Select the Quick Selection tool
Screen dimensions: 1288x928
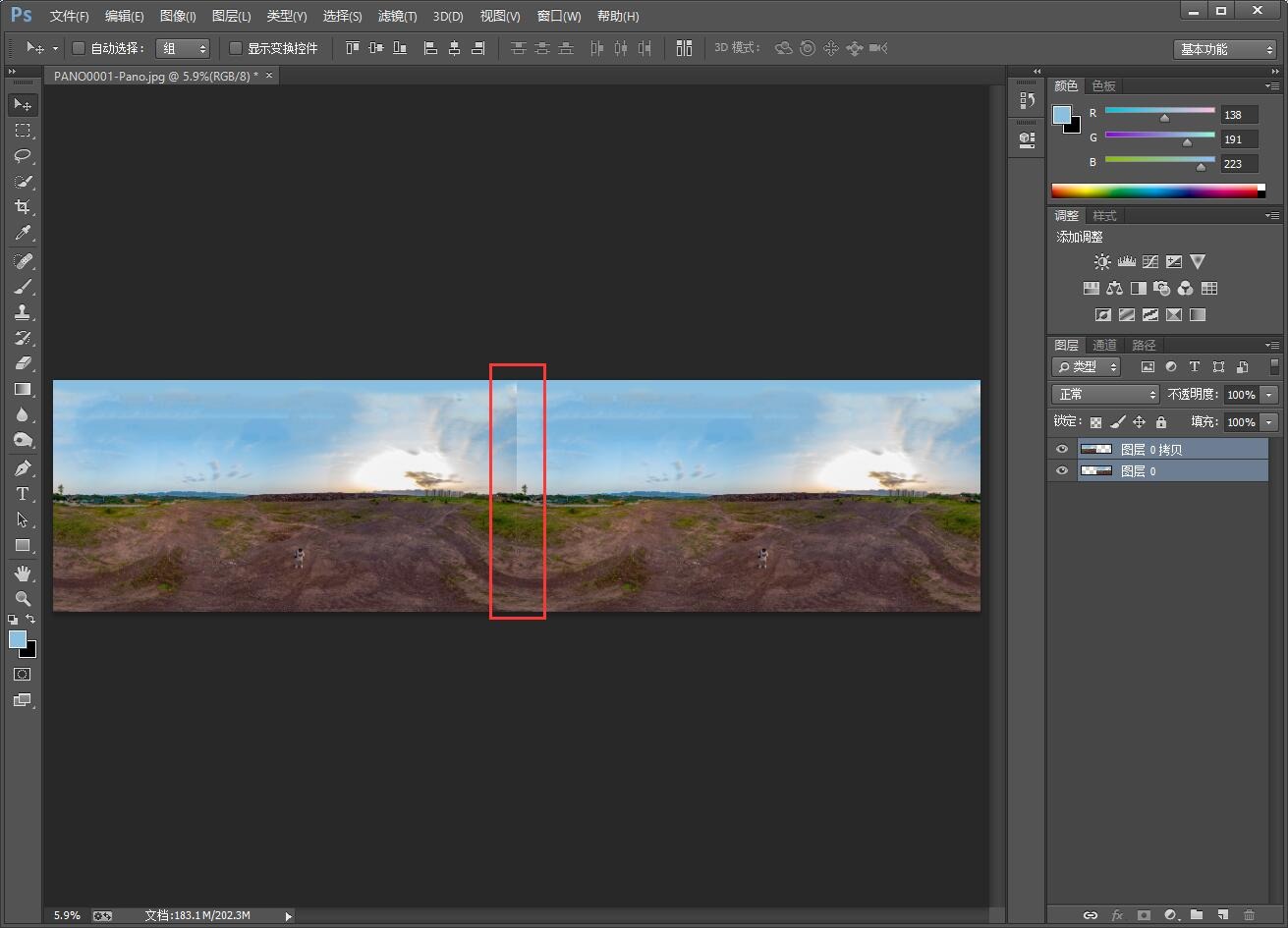coord(23,182)
